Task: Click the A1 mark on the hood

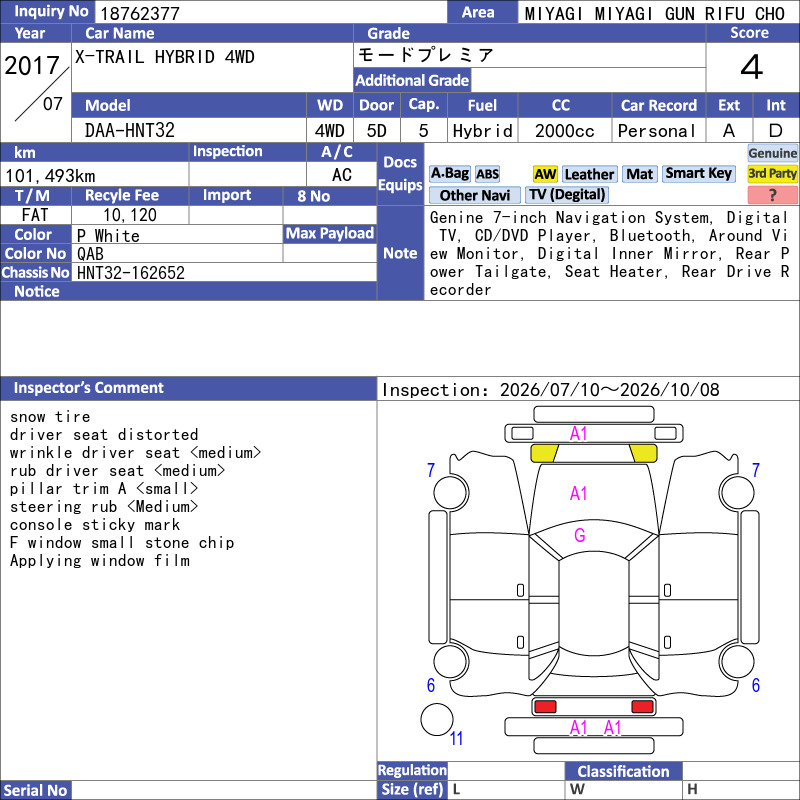Action: tap(579, 493)
